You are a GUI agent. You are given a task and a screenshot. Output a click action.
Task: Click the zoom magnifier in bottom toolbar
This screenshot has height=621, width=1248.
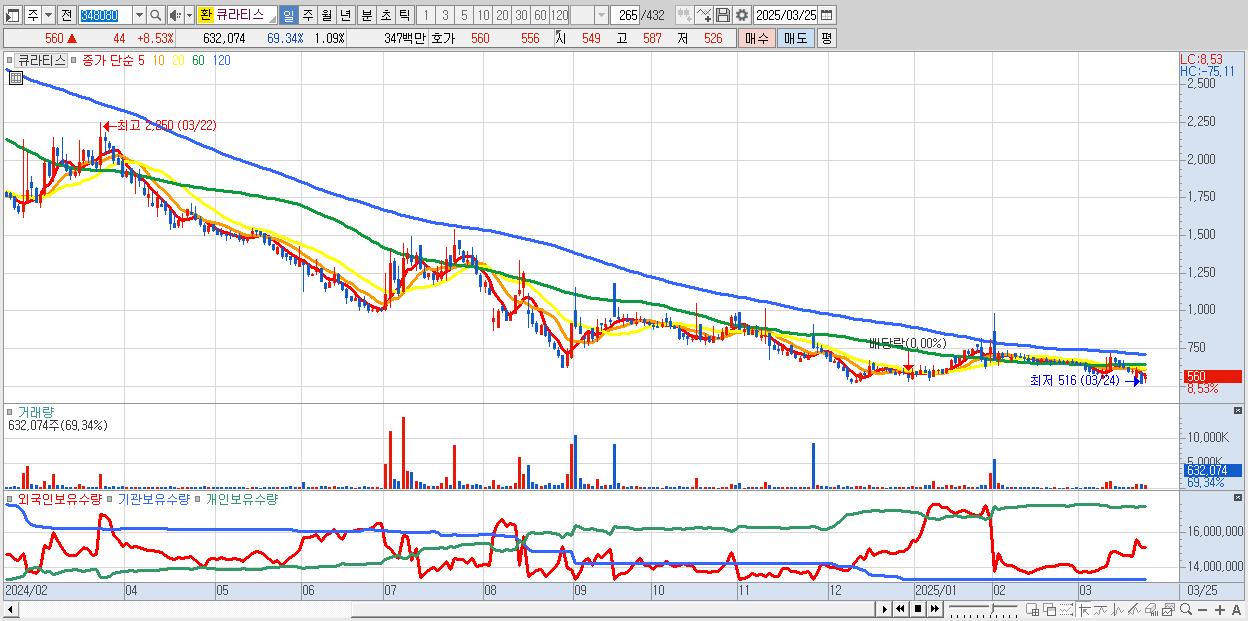(1185, 610)
